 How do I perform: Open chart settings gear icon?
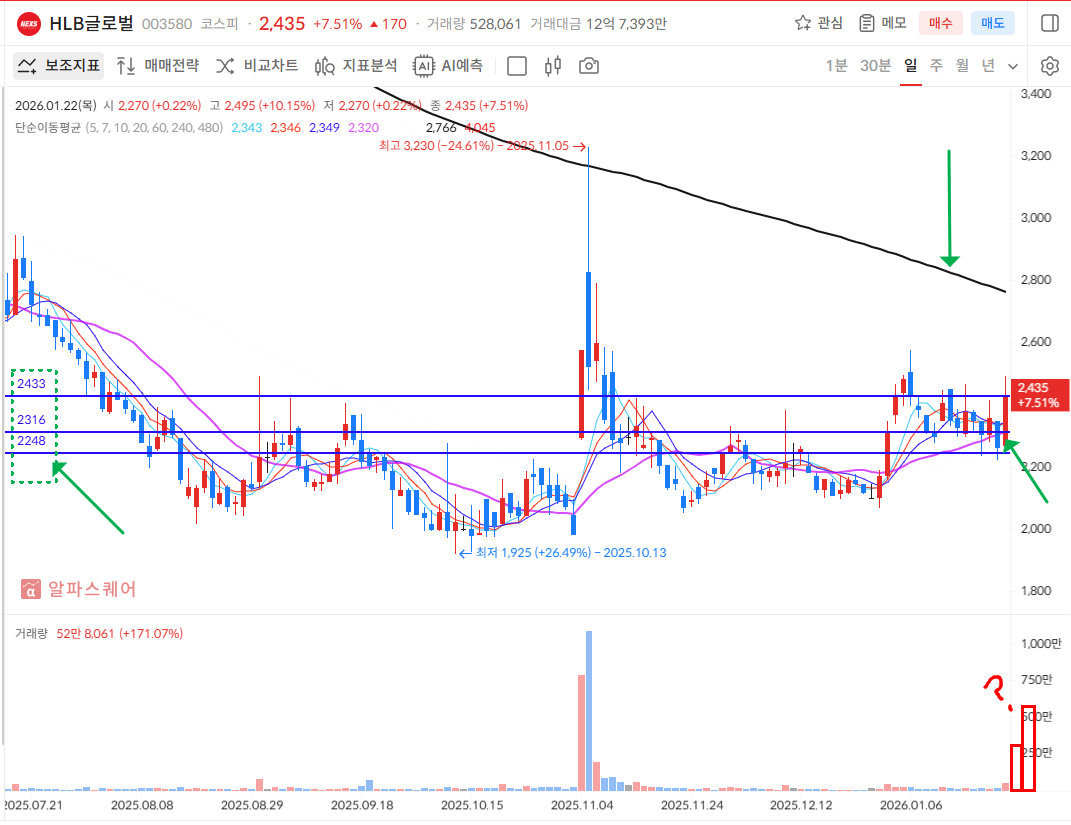pos(1049,66)
